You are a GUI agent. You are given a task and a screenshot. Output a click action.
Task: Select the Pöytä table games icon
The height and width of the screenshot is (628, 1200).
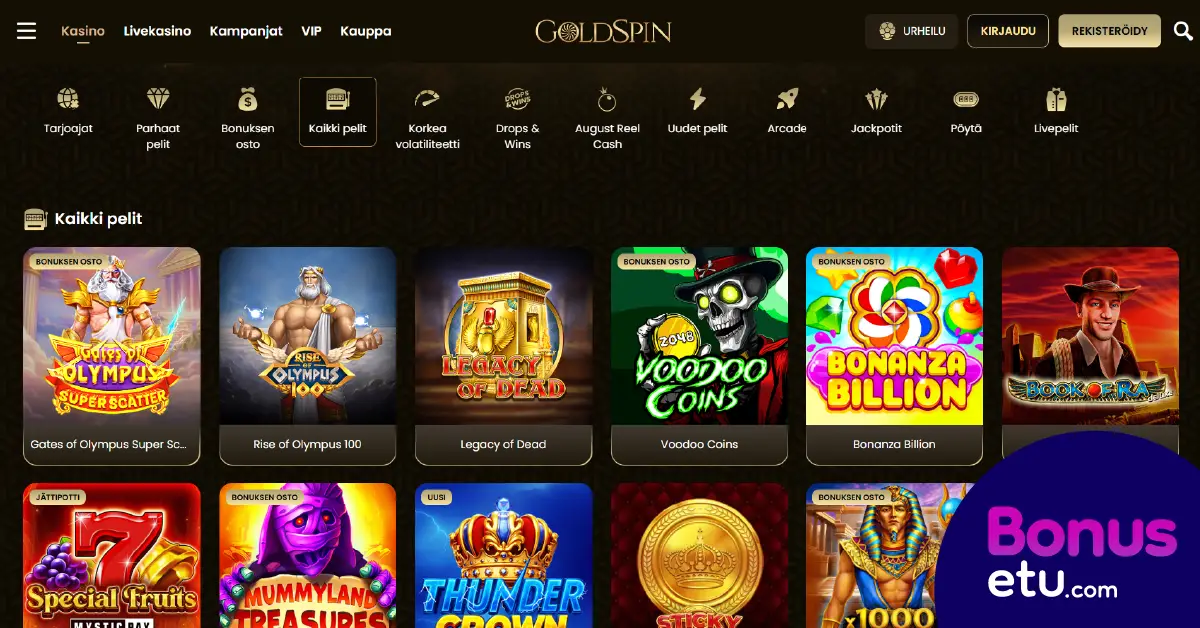(x=966, y=98)
